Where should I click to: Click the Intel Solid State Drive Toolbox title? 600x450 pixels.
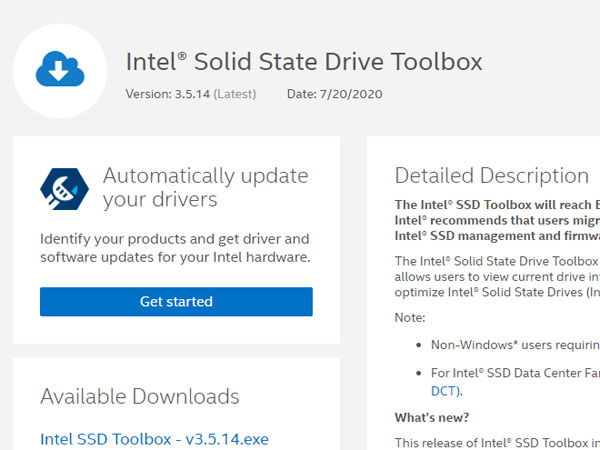pos(304,62)
